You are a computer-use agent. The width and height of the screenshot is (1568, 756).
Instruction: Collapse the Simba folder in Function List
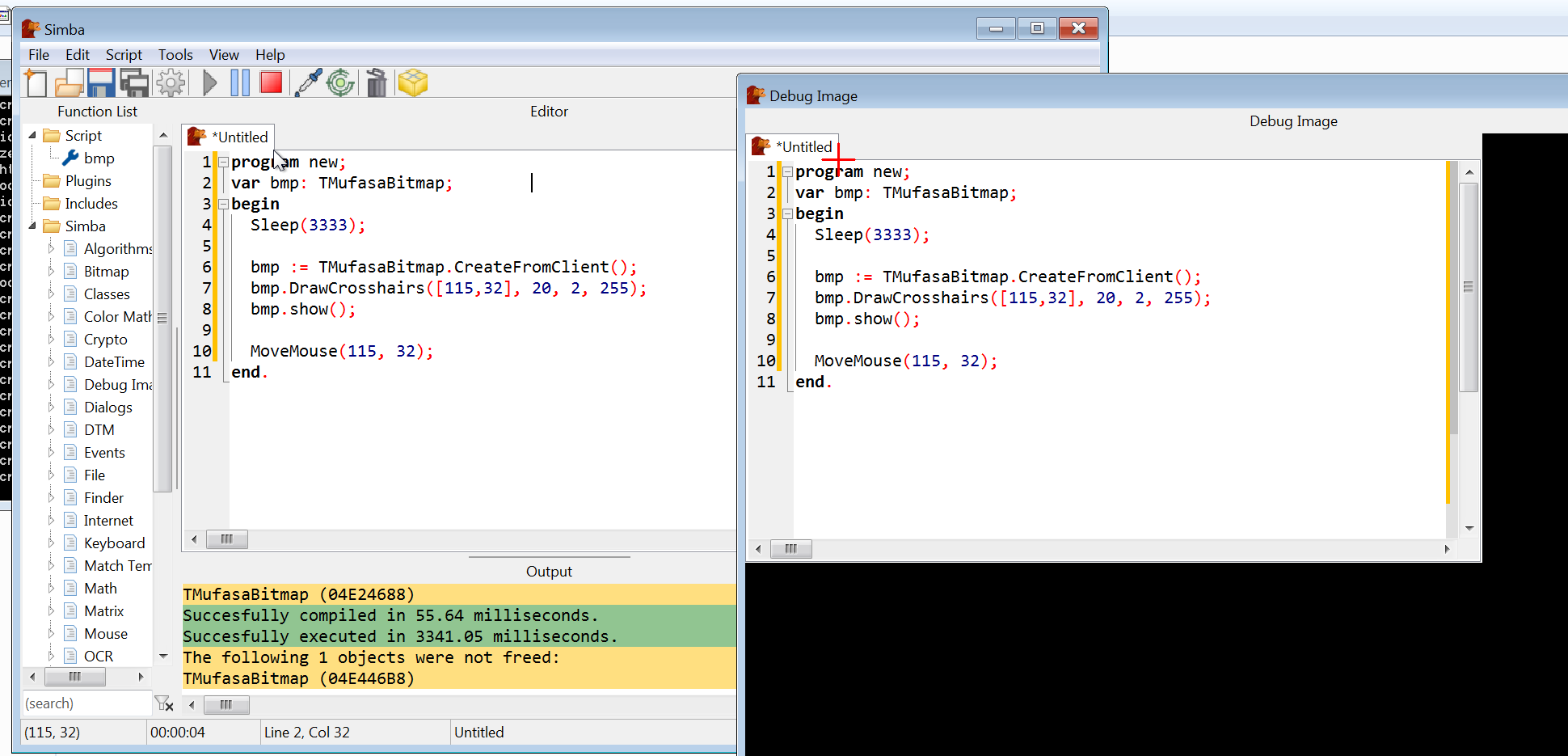pyautogui.click(x=32, y=226)
